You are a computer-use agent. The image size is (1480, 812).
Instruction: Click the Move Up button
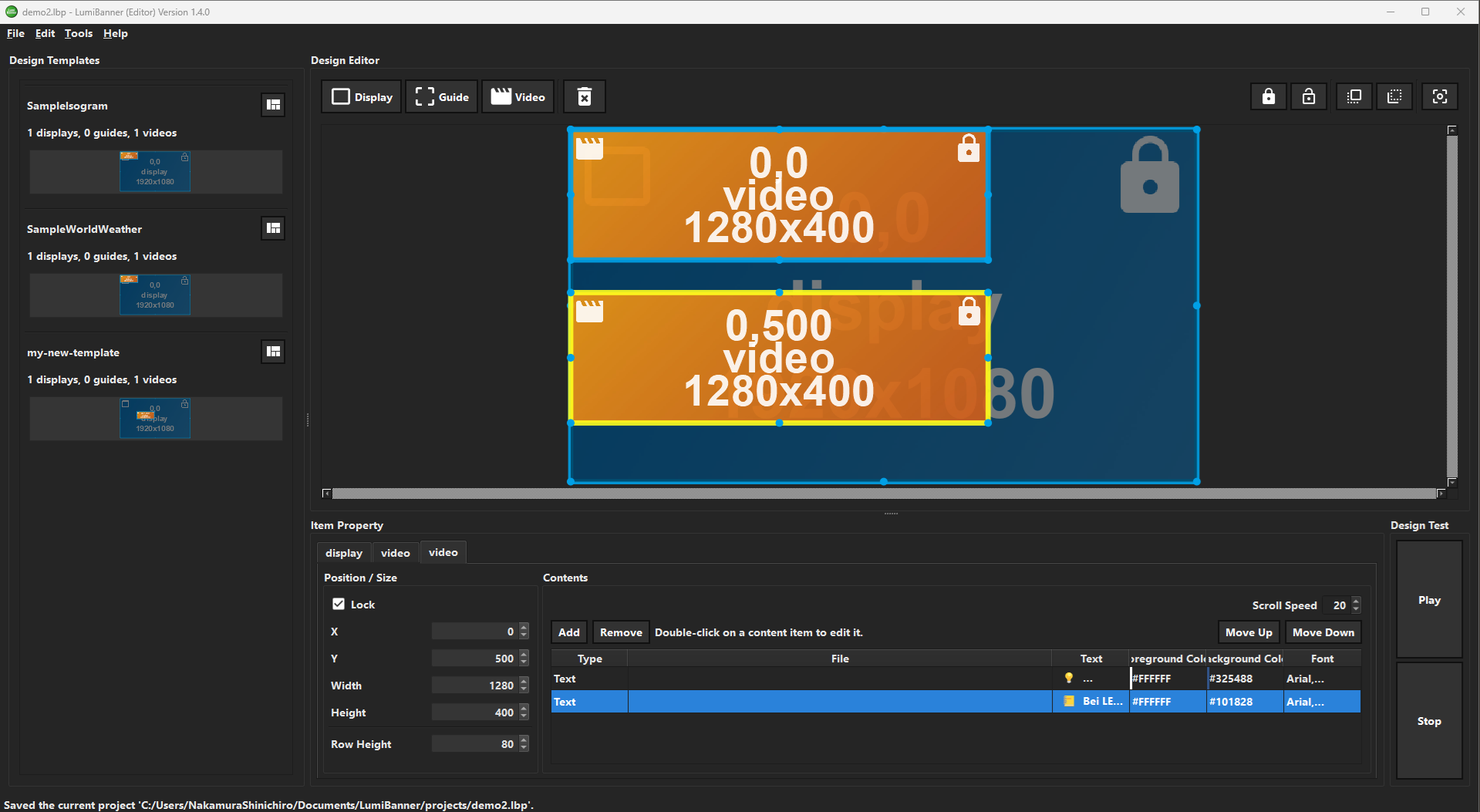coord(1248,632)
